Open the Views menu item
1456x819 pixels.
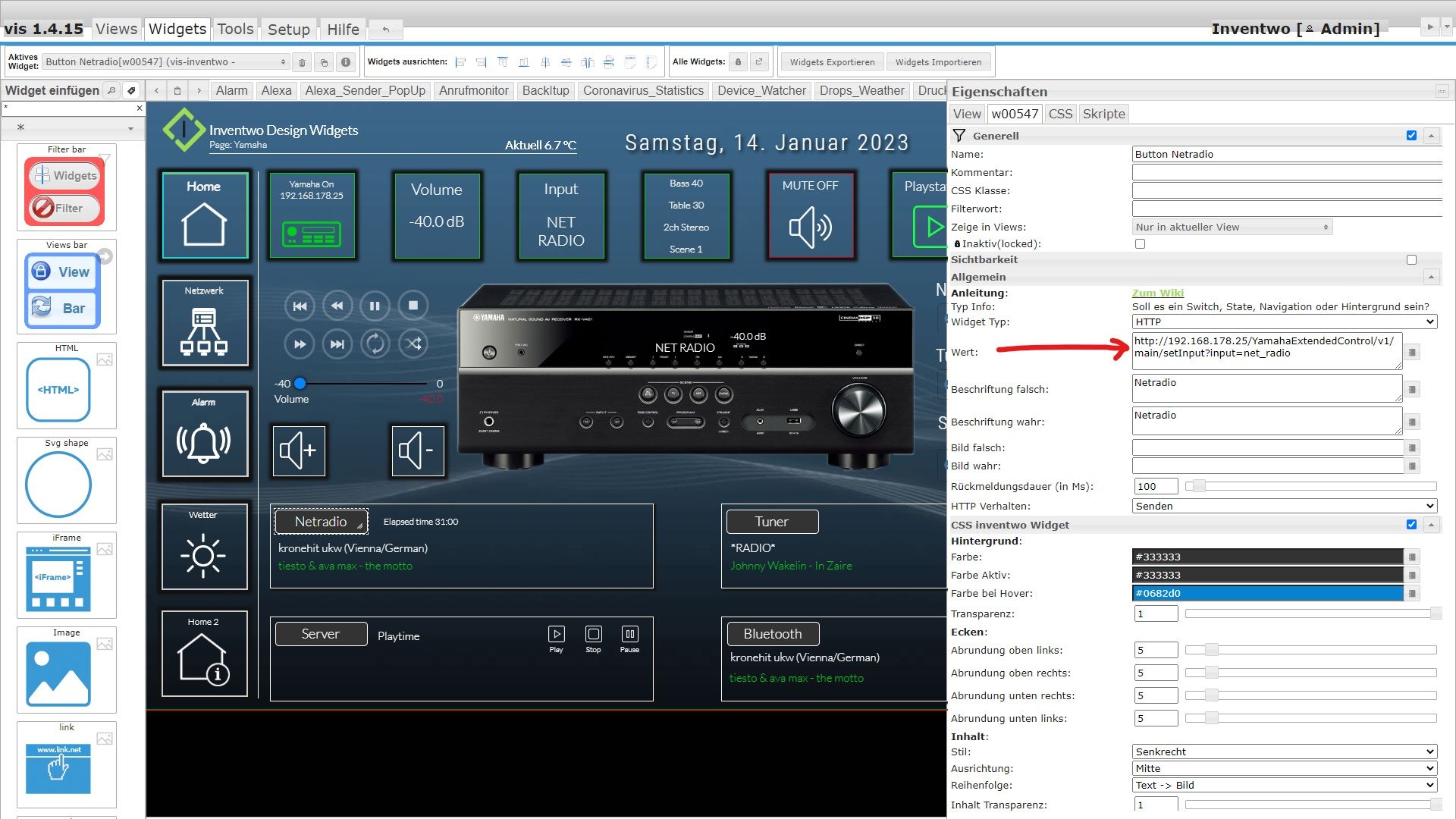coord(117,29)
